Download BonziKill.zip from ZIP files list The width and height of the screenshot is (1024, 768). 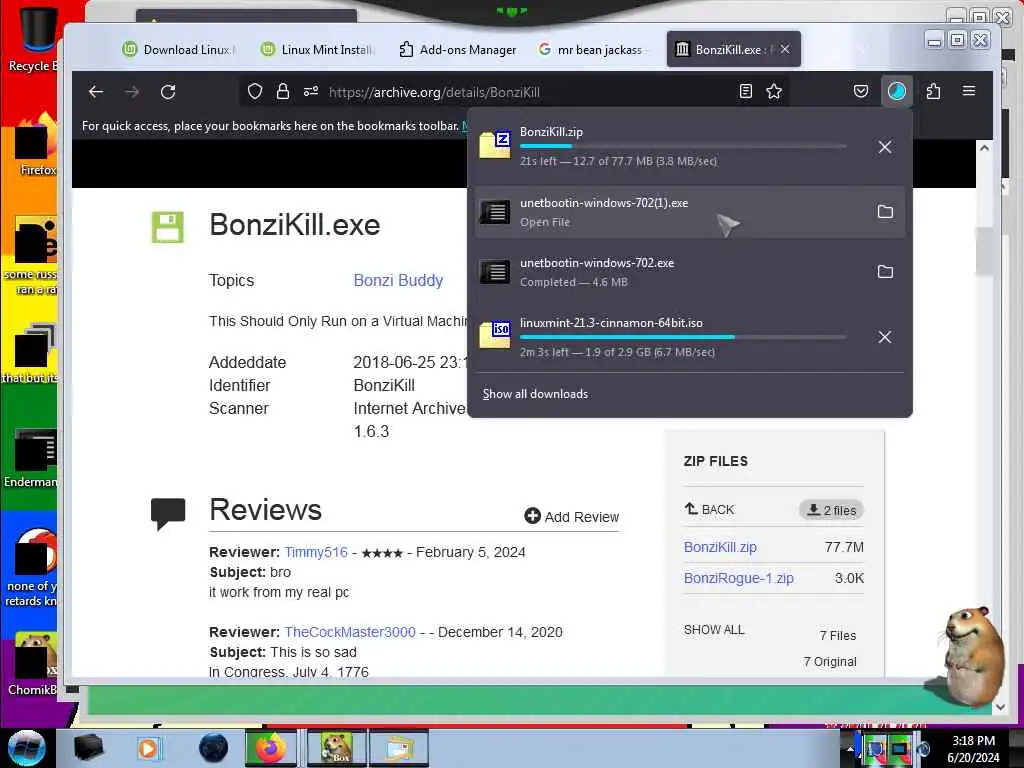tap(720, 547)
